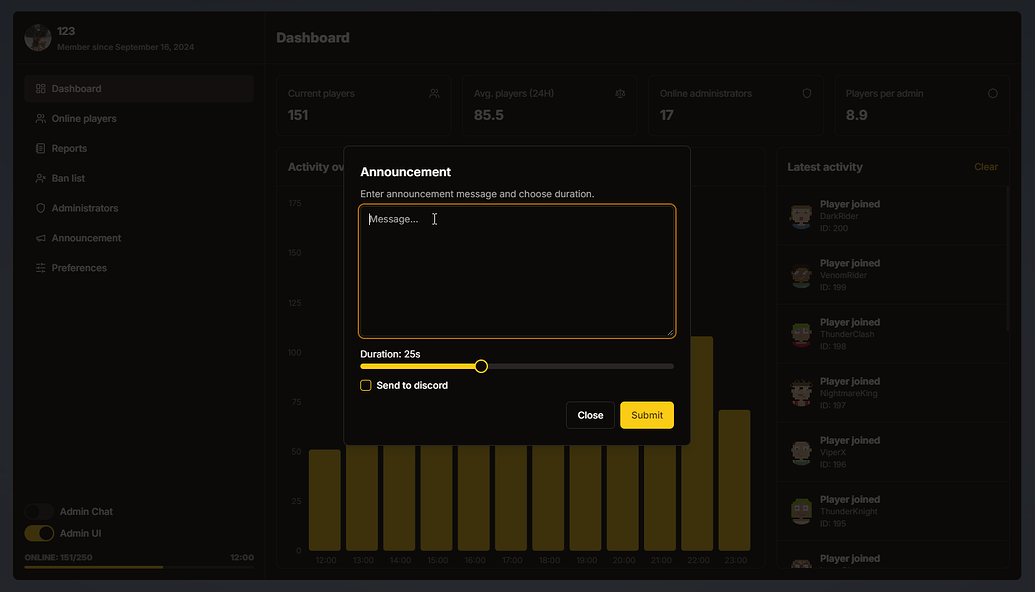Click the players icon on Current players card
Screen dimensions: 1035x592
pyautogui.click(x=434, y=93)
